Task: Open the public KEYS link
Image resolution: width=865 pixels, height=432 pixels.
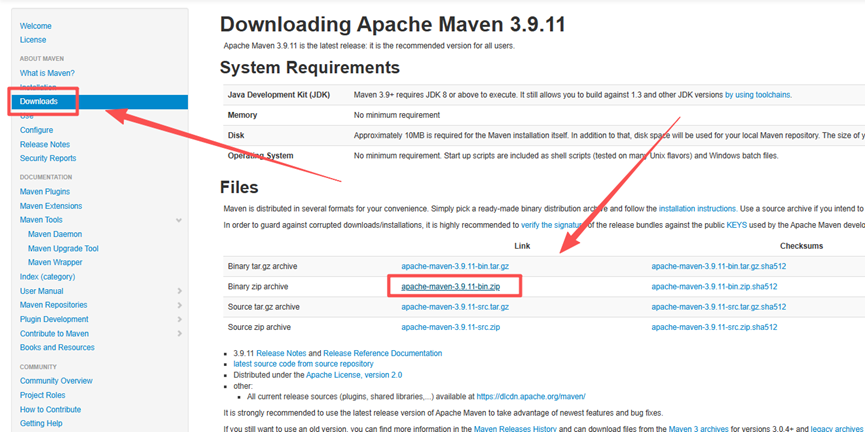Action: coord(736,225)
